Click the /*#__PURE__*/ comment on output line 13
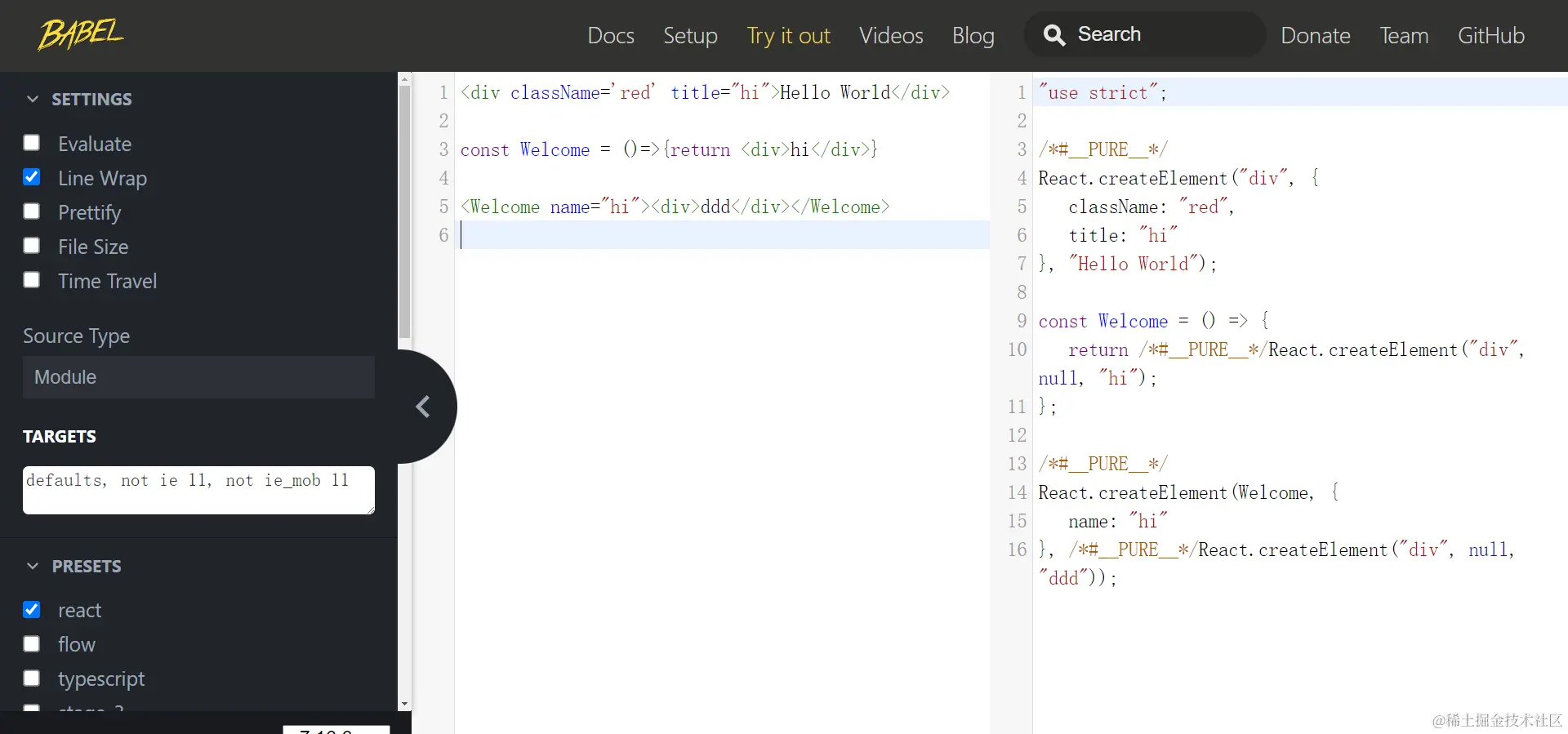Image resolution: width=1568 pixels, height=734 pixels. (1102, 464)
